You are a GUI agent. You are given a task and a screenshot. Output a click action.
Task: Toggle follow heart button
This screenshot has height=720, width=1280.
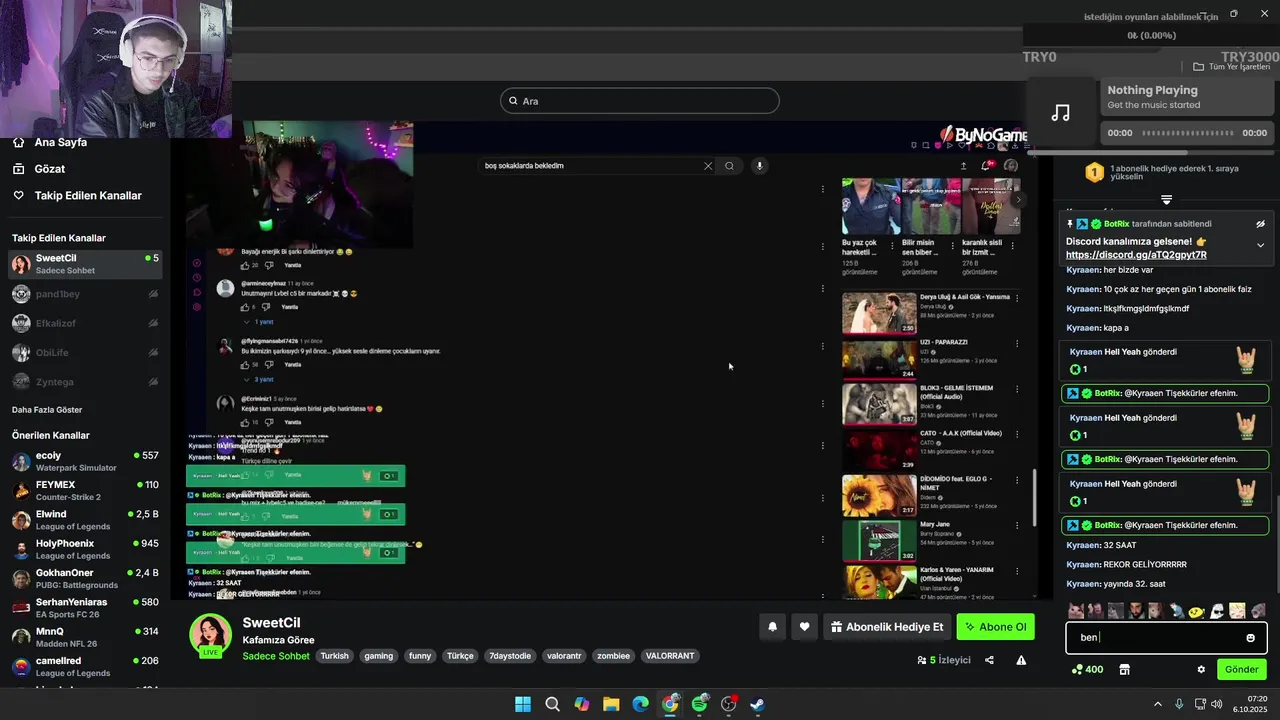tap(804, 627)
